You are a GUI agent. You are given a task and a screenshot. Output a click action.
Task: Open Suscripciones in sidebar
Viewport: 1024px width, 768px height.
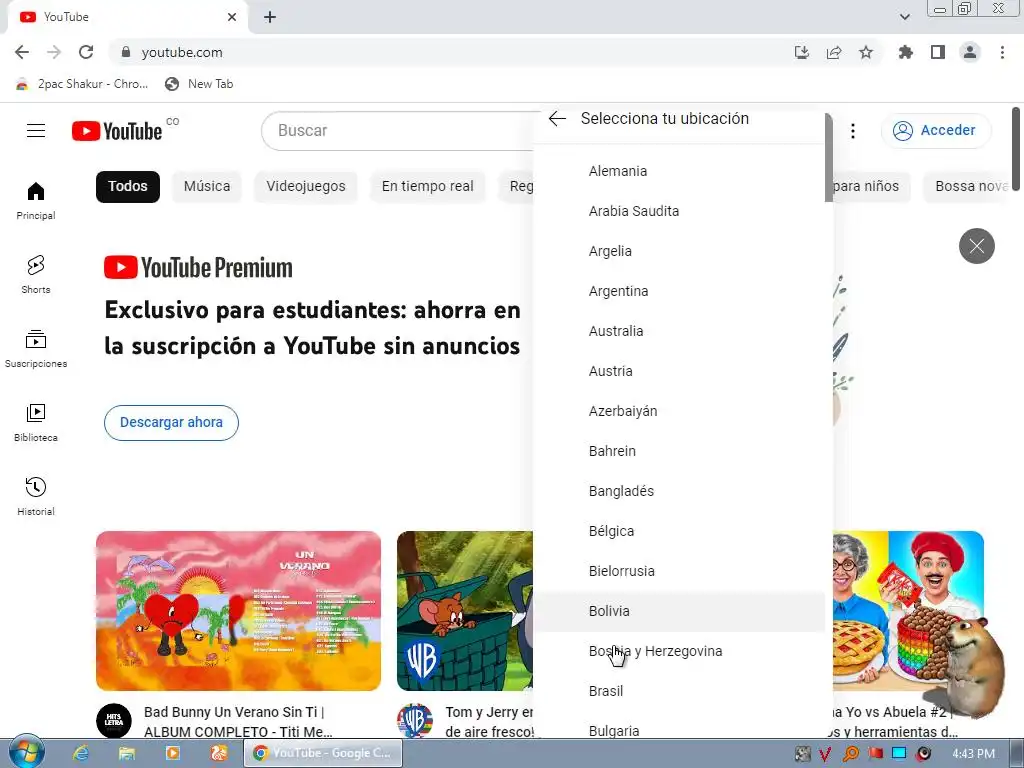[36, 349]
